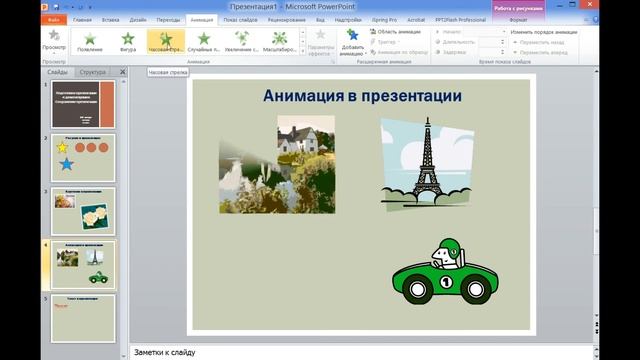Adjust the Длительность duration spinner
This screenshot has width=640, height=360.
pos(502,42)
